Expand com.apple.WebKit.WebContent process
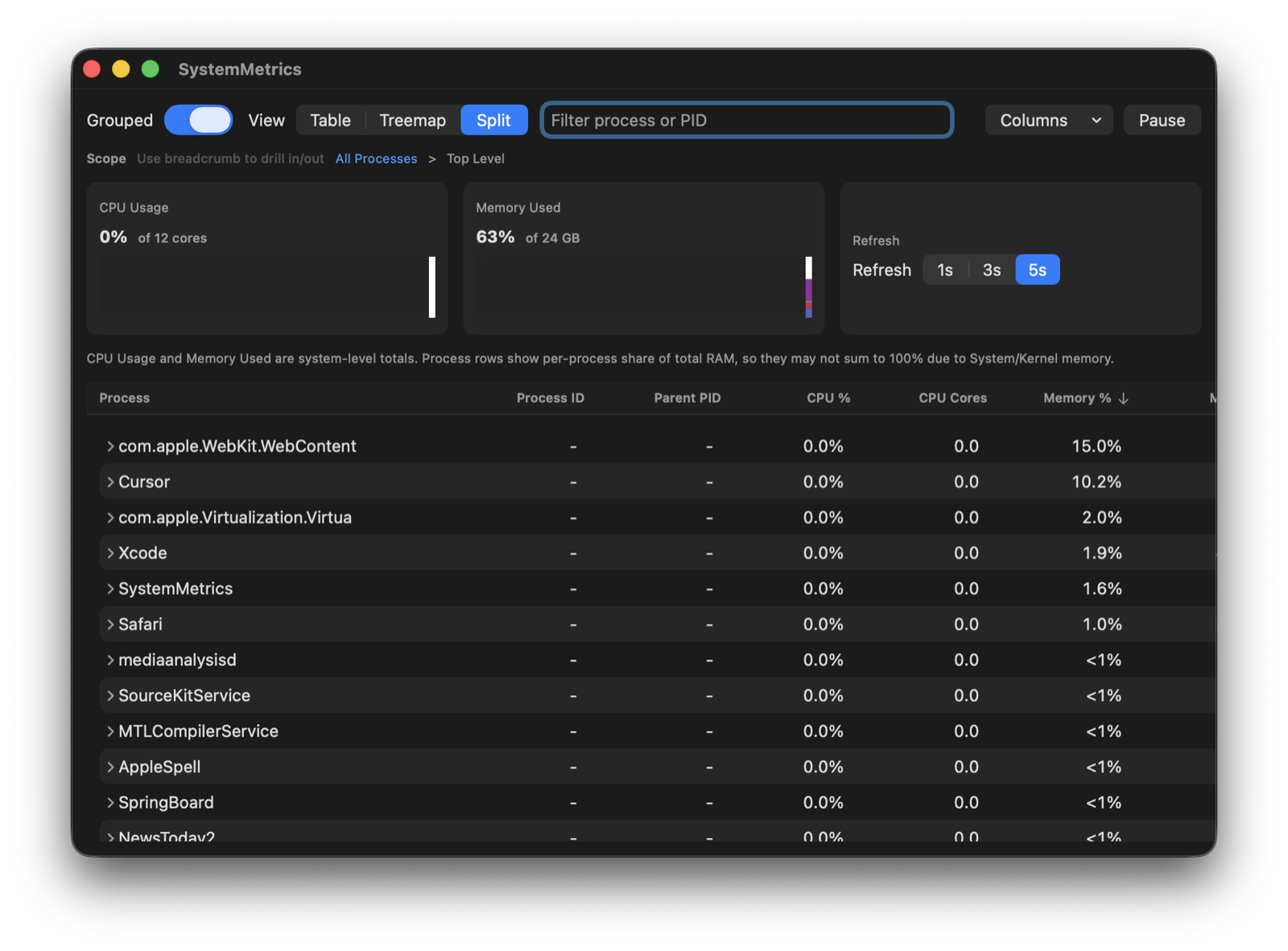The image size is (1288, 951). tap(109, 445)
